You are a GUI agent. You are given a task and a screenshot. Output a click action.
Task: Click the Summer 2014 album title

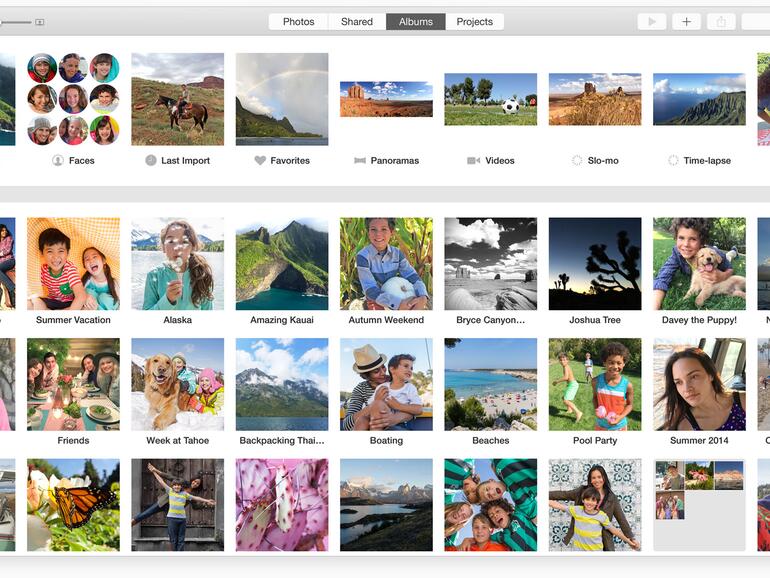(x=699, y=440)
